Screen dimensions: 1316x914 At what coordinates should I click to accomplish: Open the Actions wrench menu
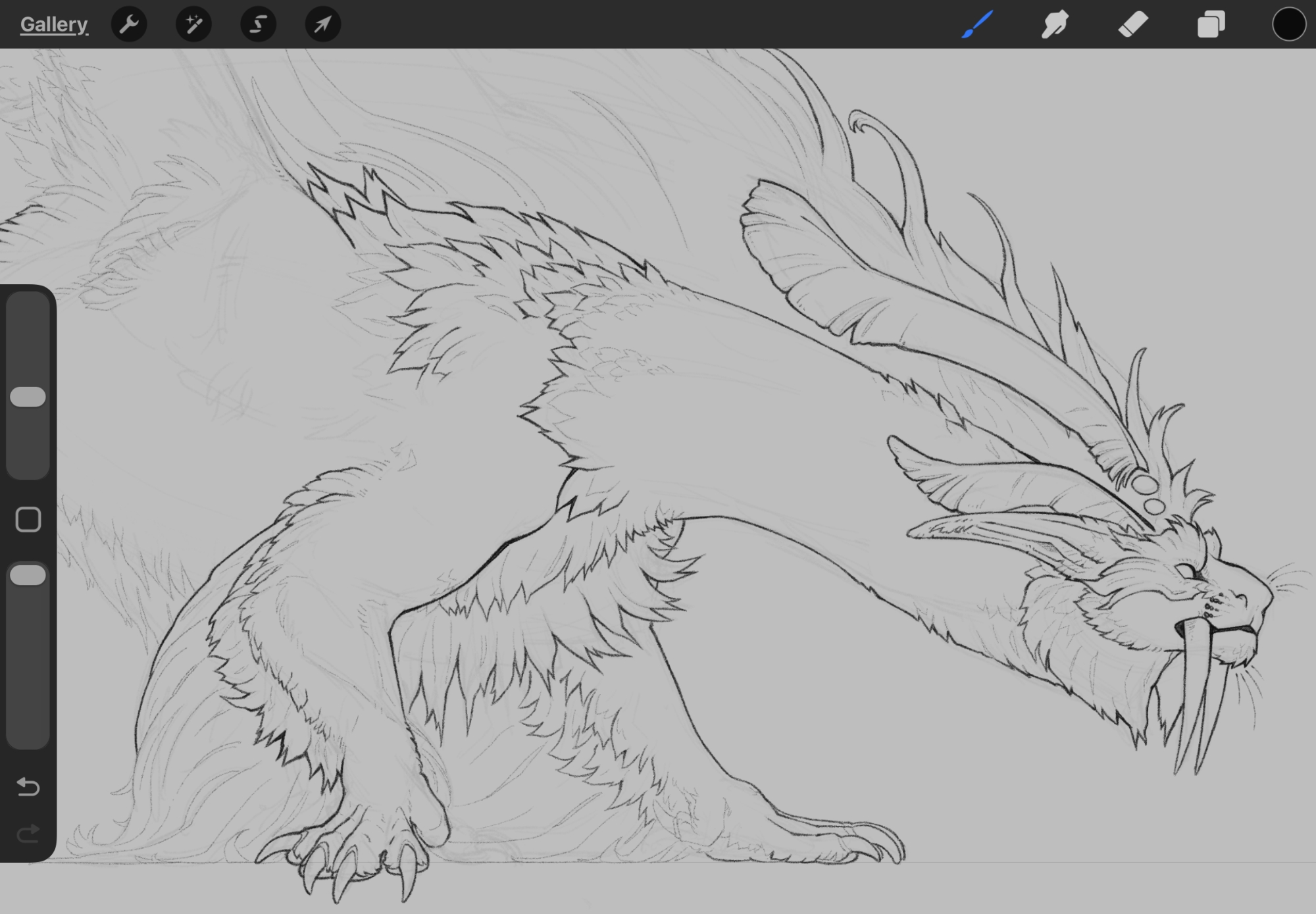pyautogui.click(x=129, y=24)
